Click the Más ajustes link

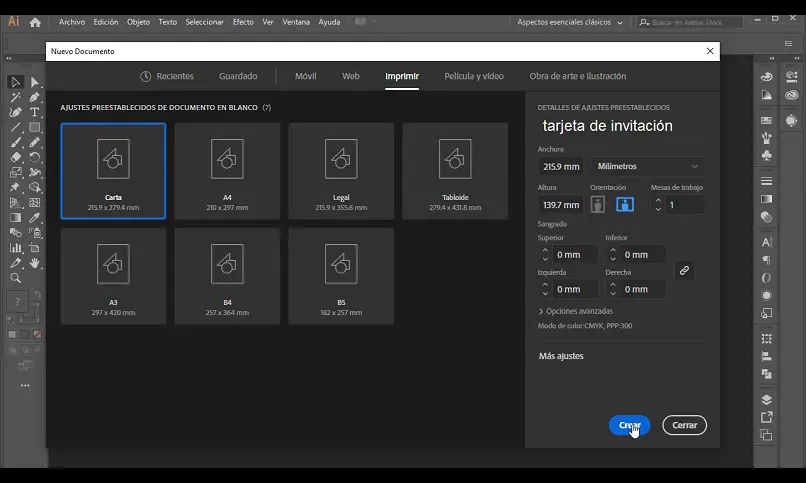point(561,356)
